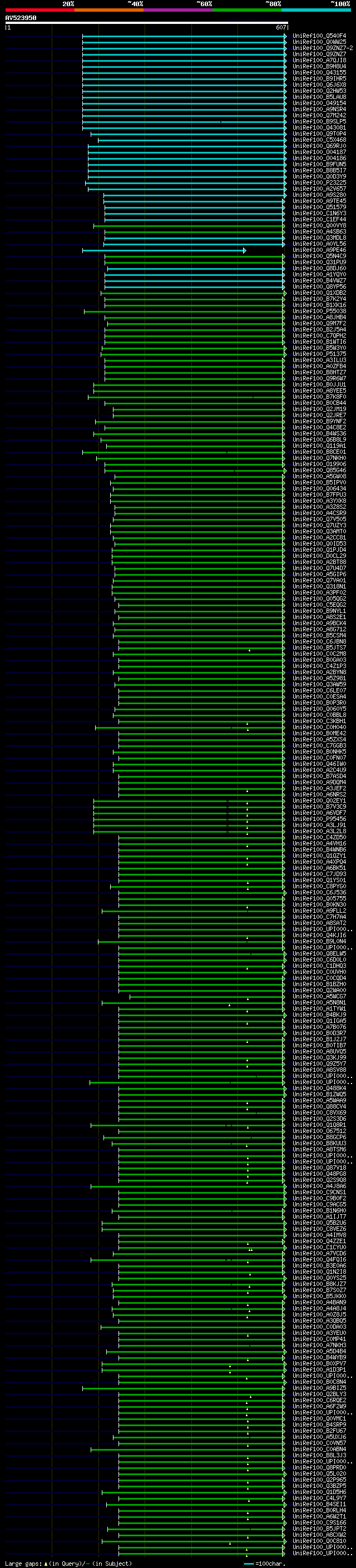Select label UniRef100_A2V657
356x1568 pixels.
319,189
